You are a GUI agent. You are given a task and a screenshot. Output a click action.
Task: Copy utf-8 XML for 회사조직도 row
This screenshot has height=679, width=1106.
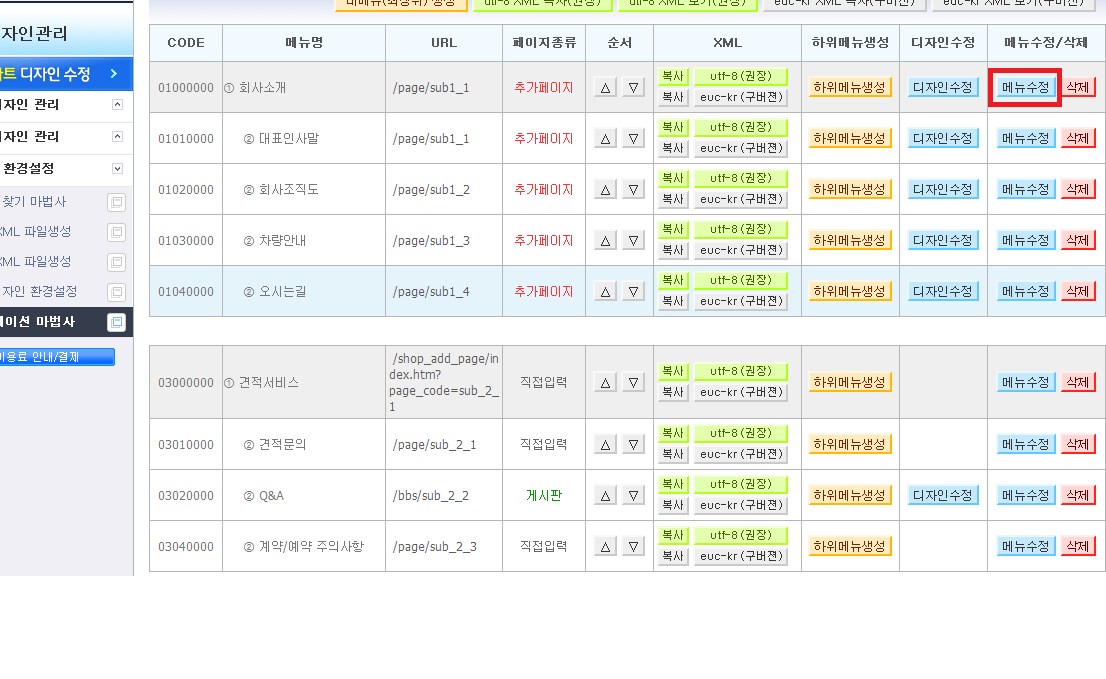pos(673,178)
